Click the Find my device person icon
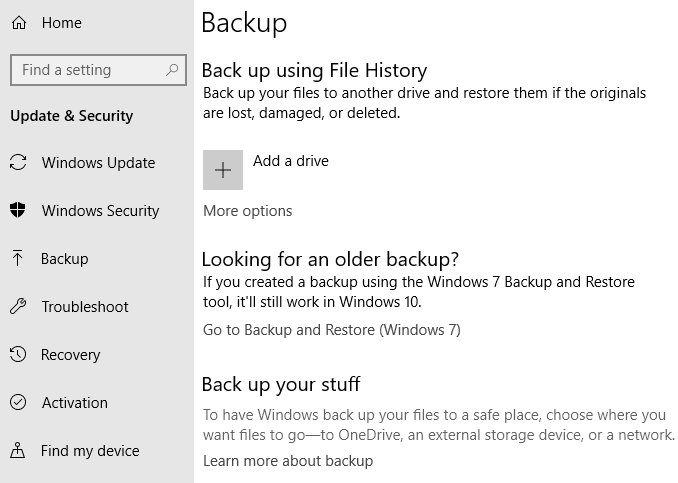Image resolution: width=678 pixels, height=483 pixels. [18, 450]
